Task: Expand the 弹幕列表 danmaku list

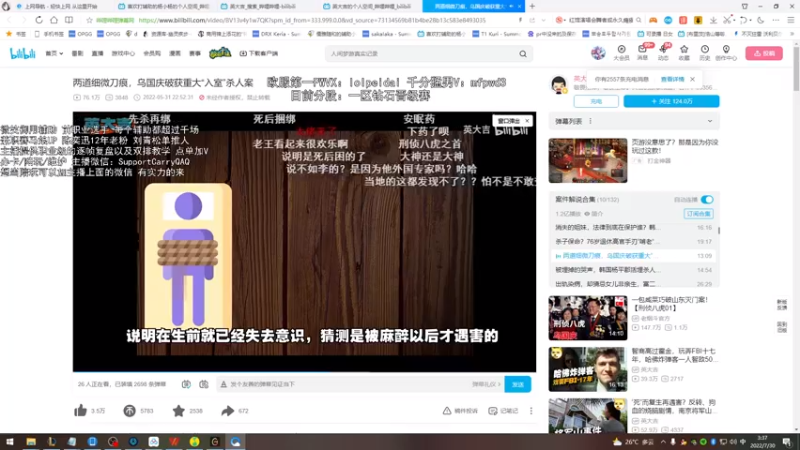Action: [710, 121]
